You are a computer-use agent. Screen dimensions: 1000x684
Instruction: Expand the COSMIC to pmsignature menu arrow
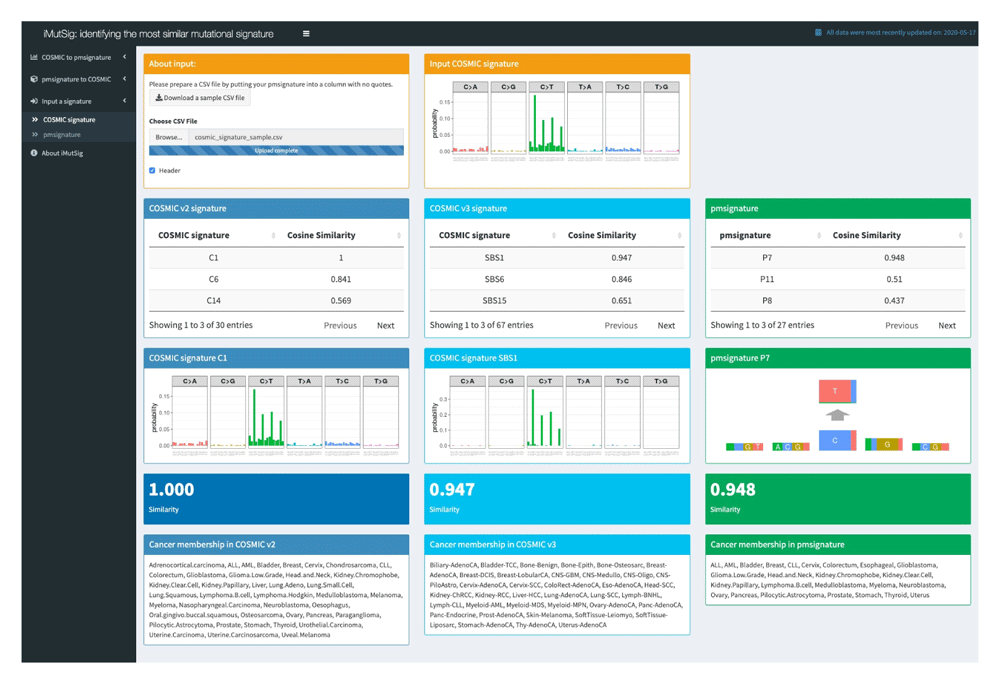point(124,58)
